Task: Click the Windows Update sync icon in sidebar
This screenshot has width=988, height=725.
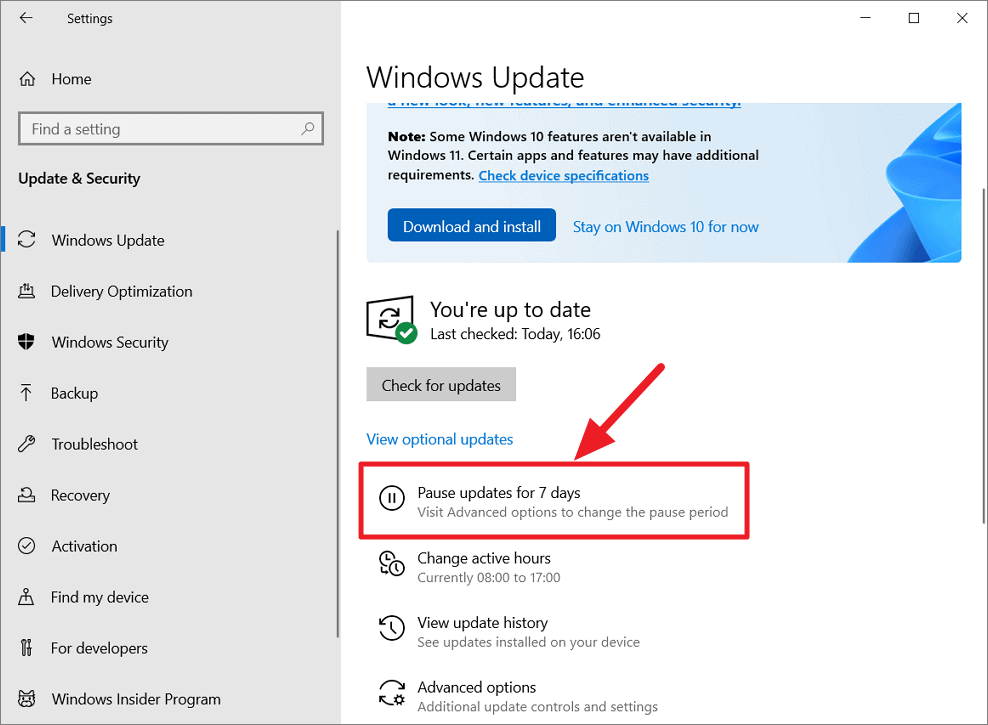Action: 26,239
